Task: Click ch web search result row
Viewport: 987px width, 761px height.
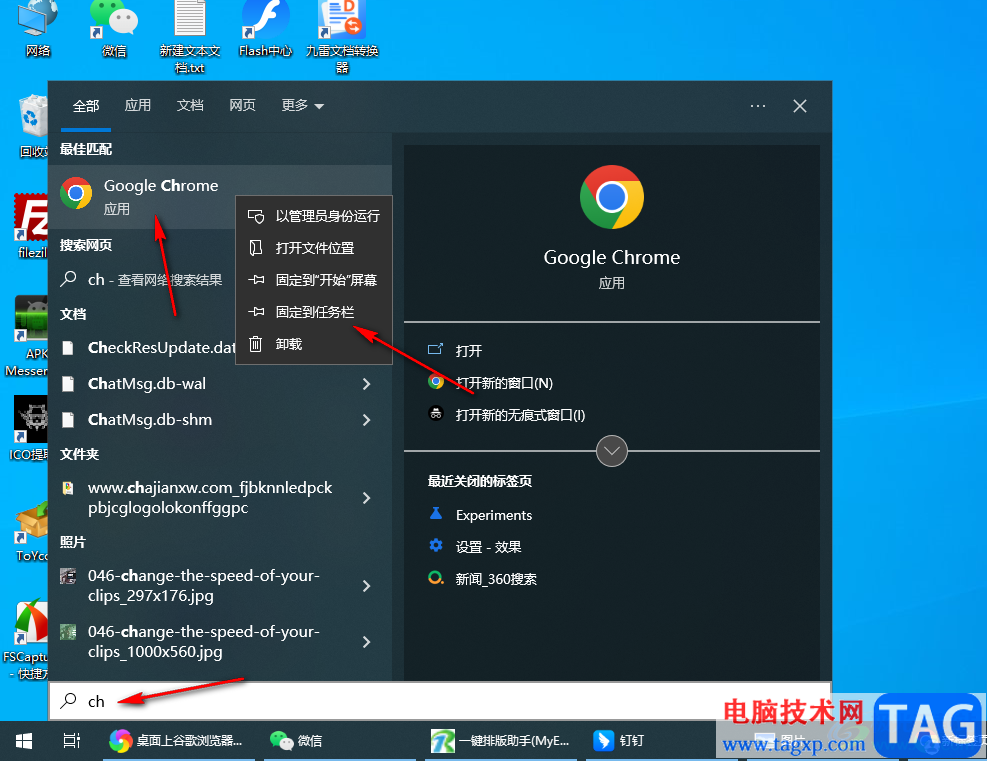Action: (x=142, y=279)
